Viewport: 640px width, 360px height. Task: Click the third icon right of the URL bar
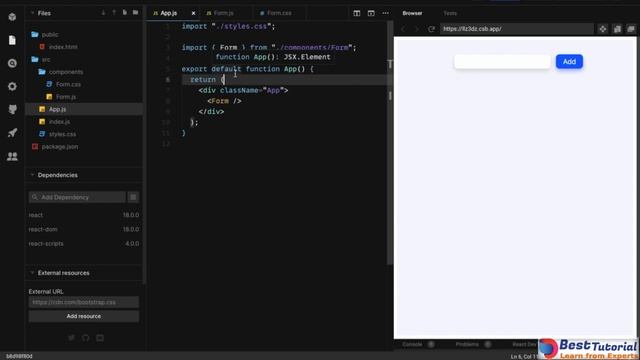tap(631, 29)
